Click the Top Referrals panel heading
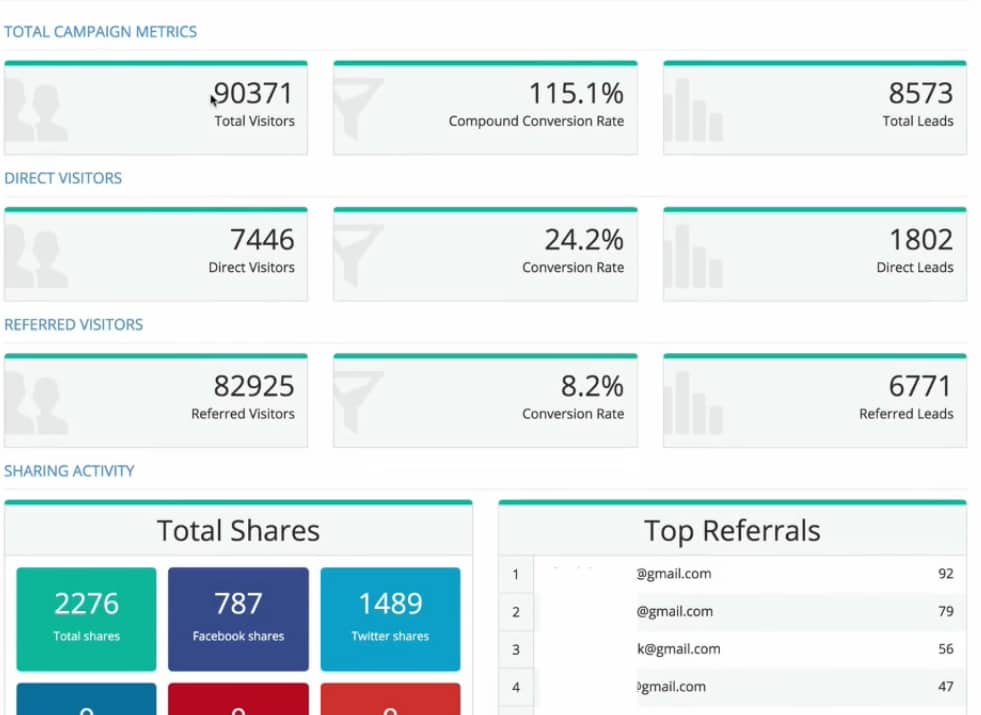Image resolution: width=981 pixels, height=715 pixels. 732,531
